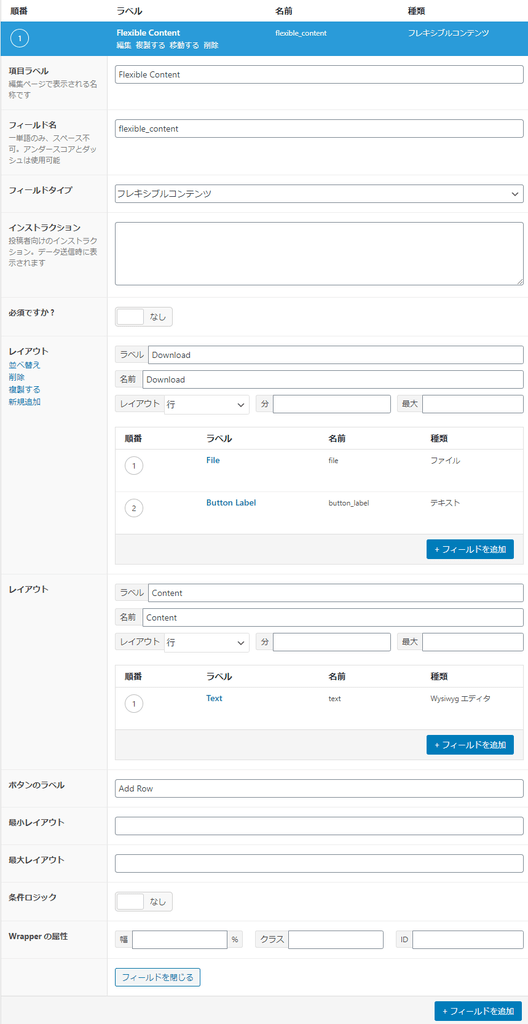Click the Wrapper ID input field
This screenshot has width=528, height=1024.
coord(468,940)
